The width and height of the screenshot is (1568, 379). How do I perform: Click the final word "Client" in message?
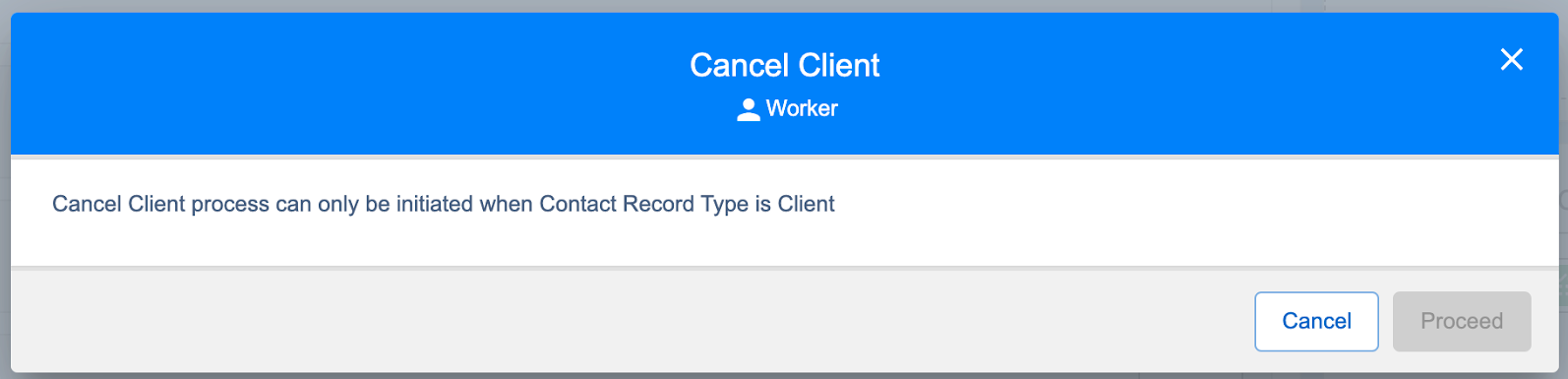click(806, 204)
